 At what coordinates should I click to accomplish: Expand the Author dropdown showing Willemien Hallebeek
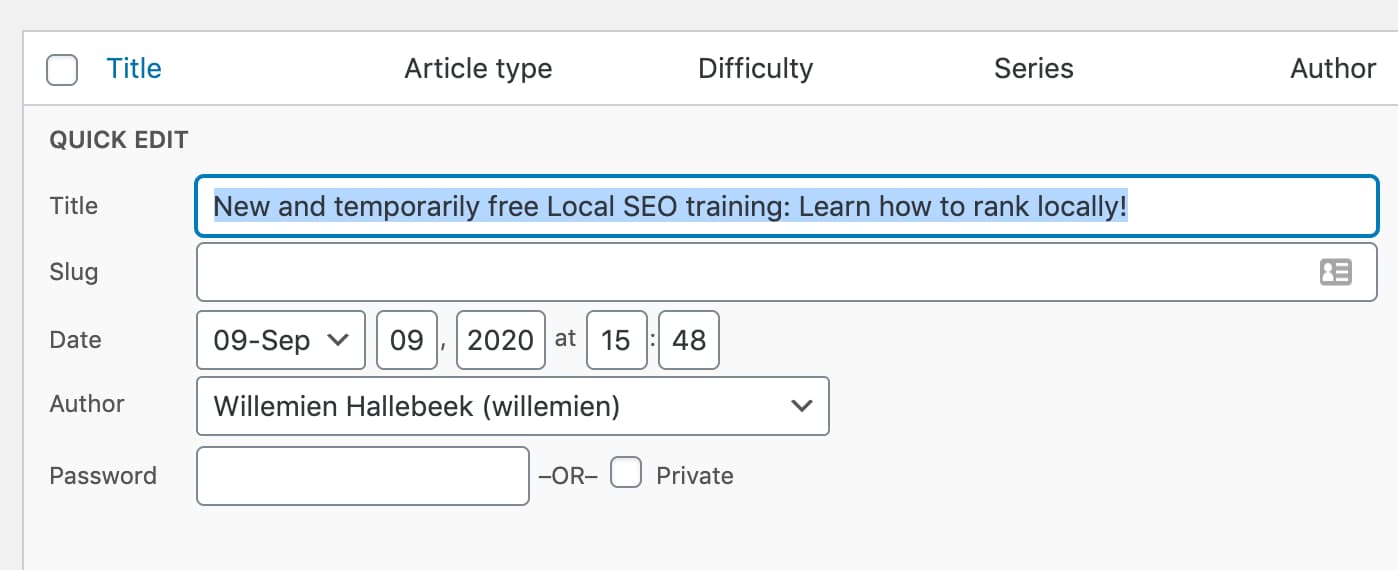tap(512, 406)
